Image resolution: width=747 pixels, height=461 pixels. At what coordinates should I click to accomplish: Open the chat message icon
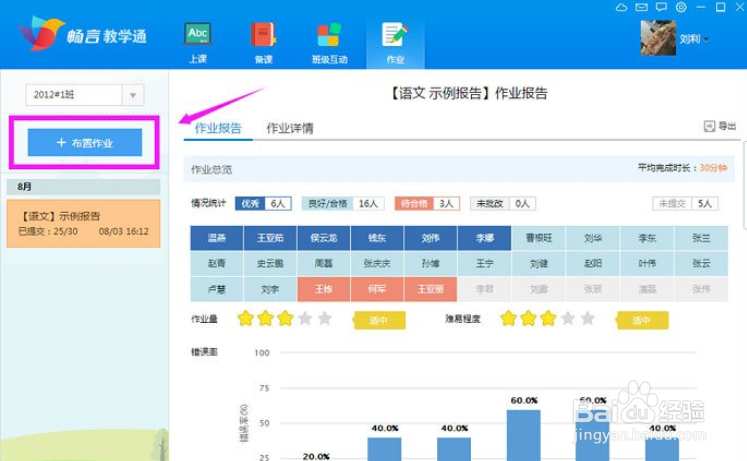pyautogui.click(x=661, y=7)
